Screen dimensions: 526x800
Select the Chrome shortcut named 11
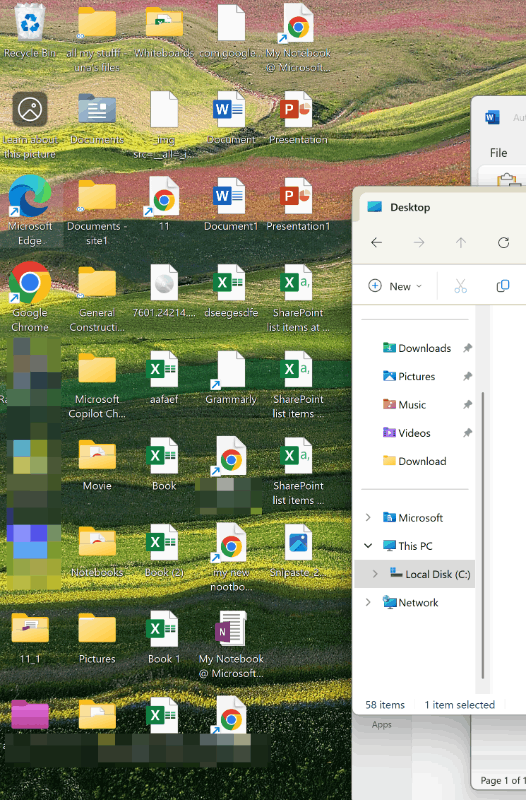point(164,204)
